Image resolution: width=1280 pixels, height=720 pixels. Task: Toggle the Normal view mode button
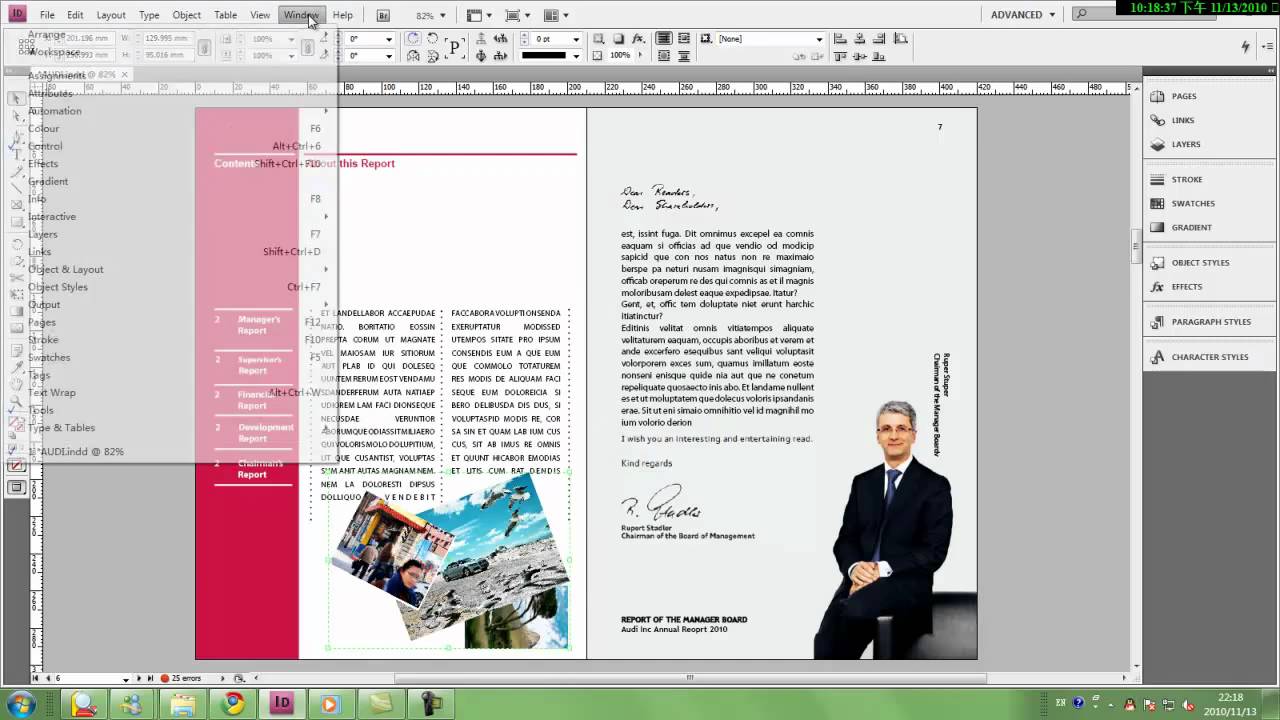click(16, 487)
